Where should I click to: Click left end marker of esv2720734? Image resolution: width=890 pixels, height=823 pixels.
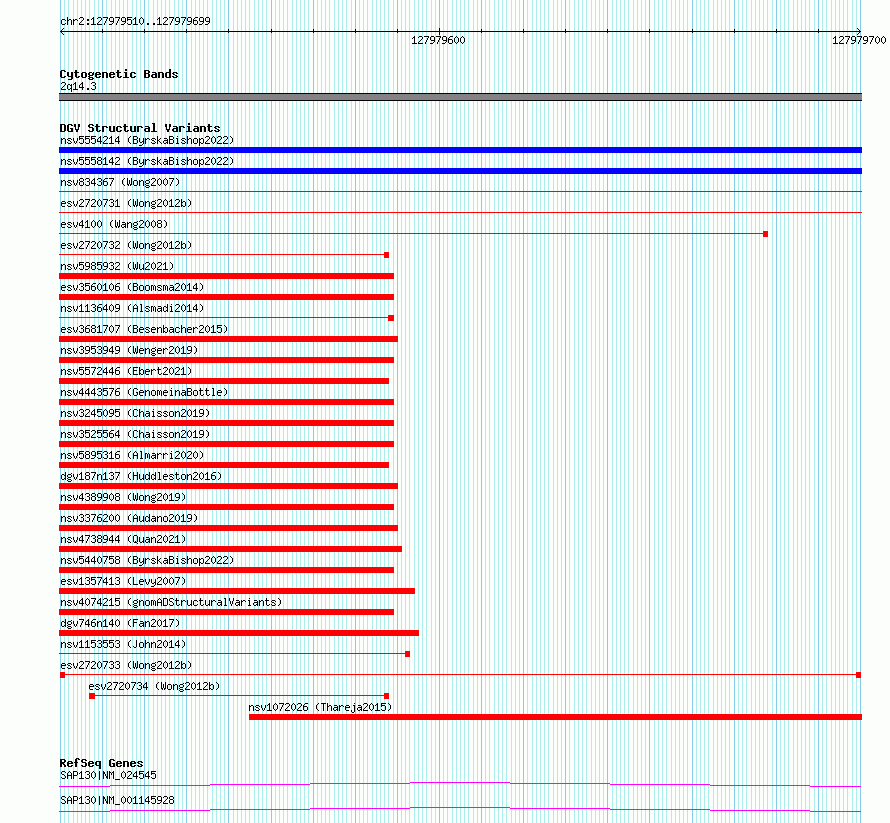tap(92, 696)
